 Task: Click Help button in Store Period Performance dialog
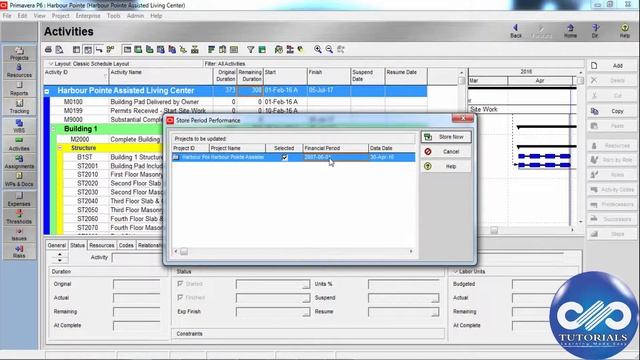point(446,167)
